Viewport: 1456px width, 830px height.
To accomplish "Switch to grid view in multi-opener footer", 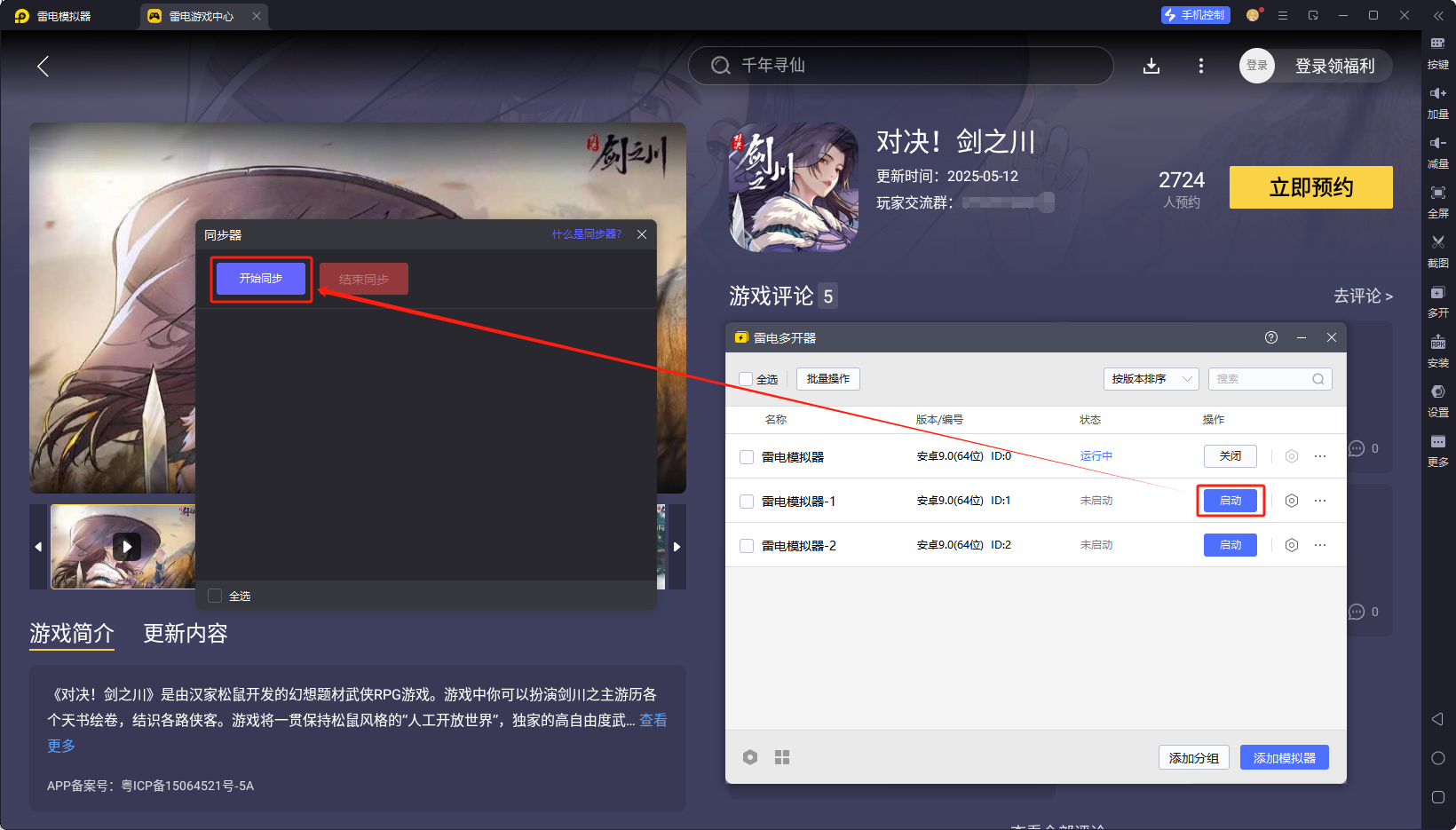I will (782, 757).
